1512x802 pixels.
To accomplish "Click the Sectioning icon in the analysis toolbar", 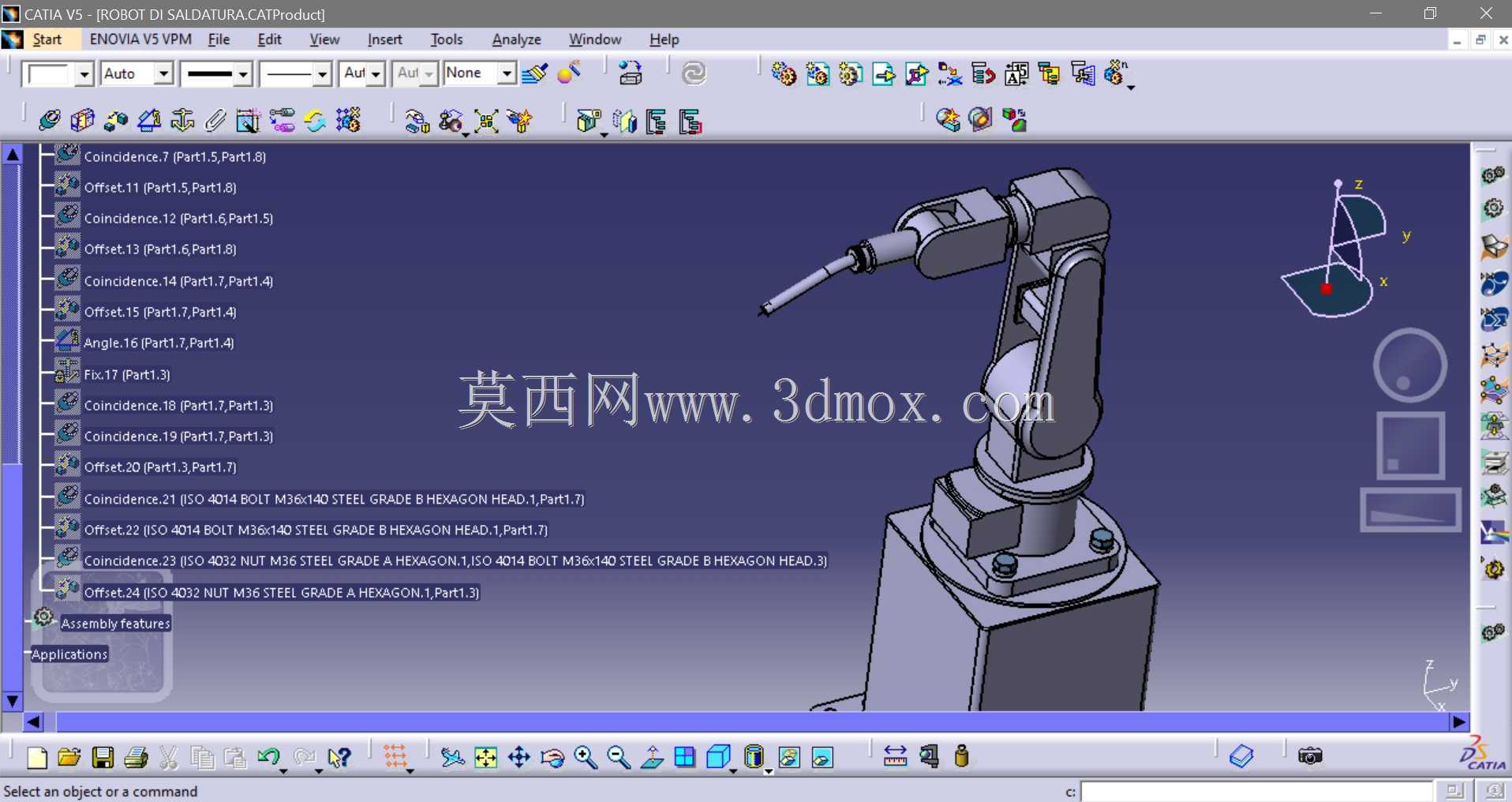I will point(981,119).
